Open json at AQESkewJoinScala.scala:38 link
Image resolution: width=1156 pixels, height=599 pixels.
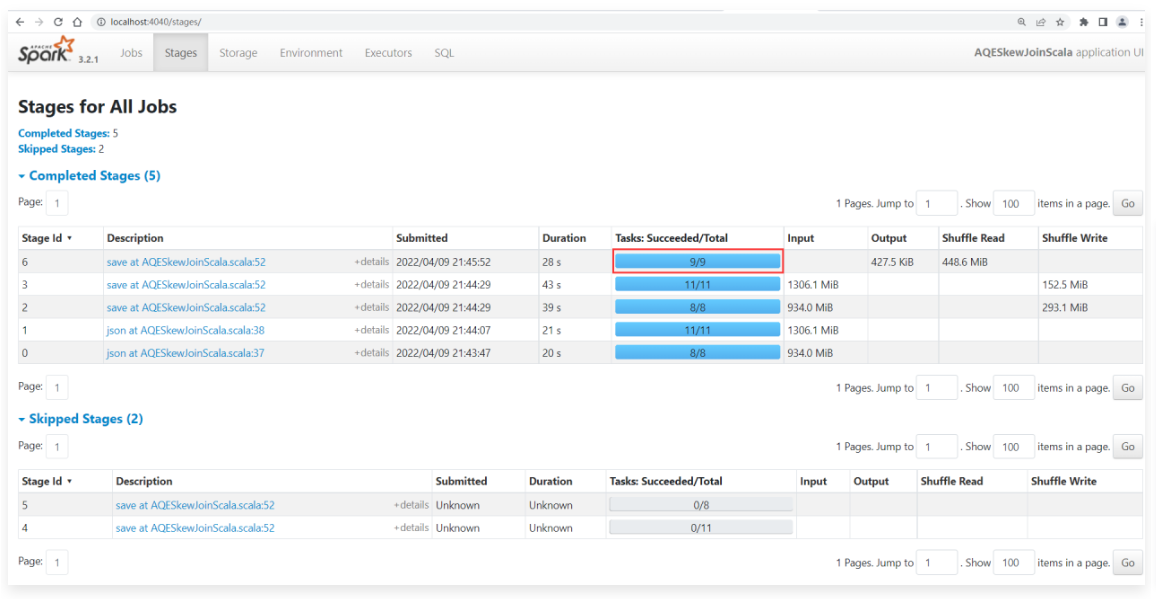click(x=185, y=330)
